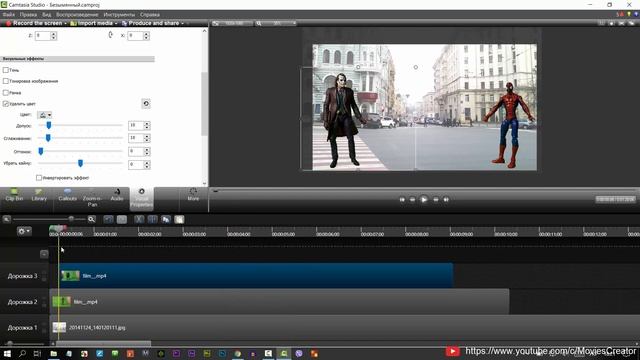Expand Produce and share dropdown arrow
The image size is (640, 360).
point(182,23)
